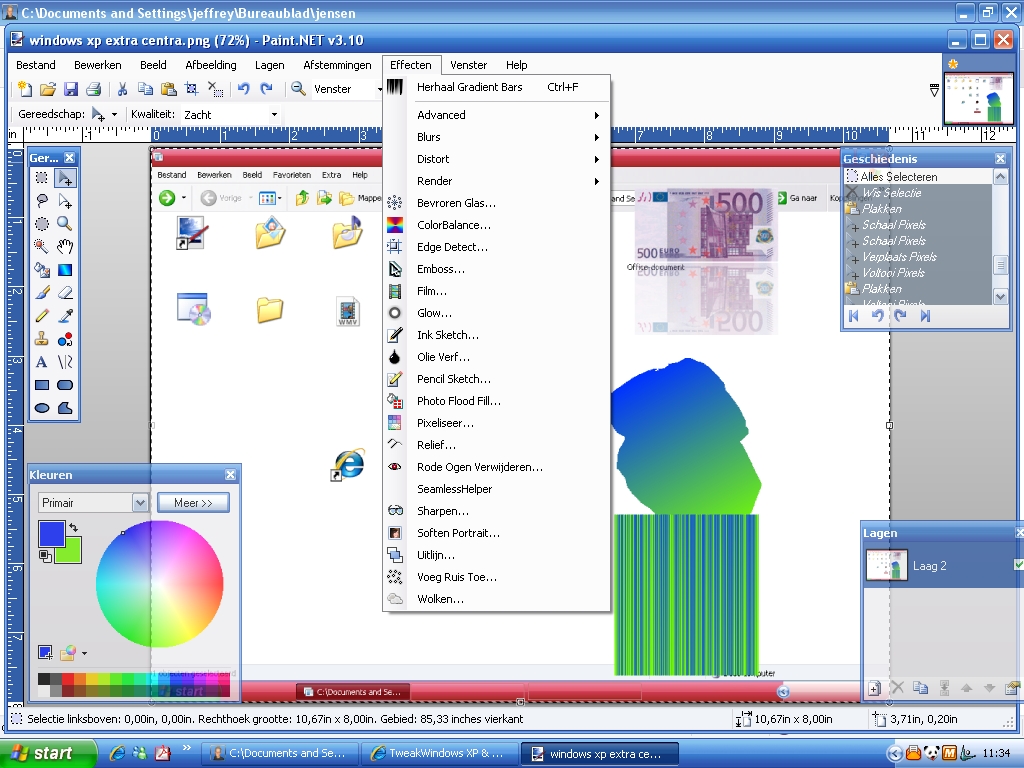
Task: Jump to 'Verplaats Pixels' history step
Action: pos(918,257)
